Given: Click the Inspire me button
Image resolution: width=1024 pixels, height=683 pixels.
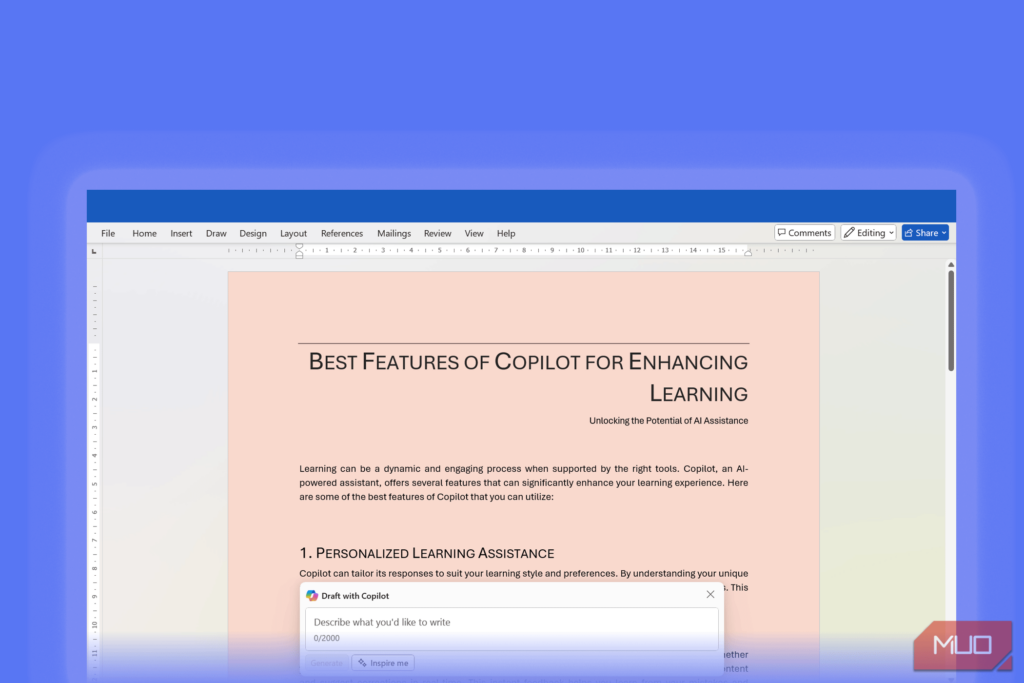Looking at the screenshot, I should (383, 663).
